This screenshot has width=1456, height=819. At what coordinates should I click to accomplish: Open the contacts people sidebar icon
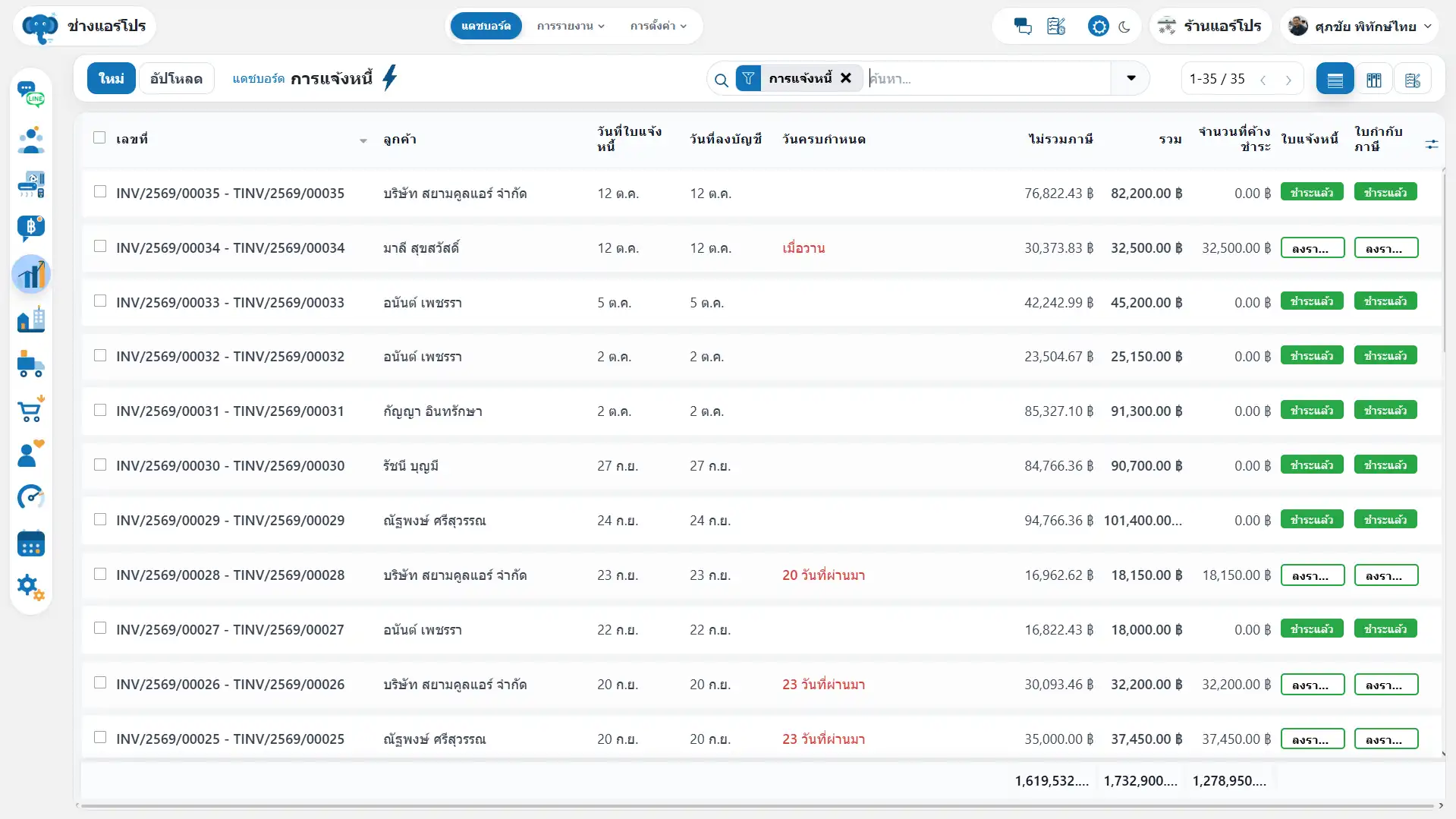point(31,140)
